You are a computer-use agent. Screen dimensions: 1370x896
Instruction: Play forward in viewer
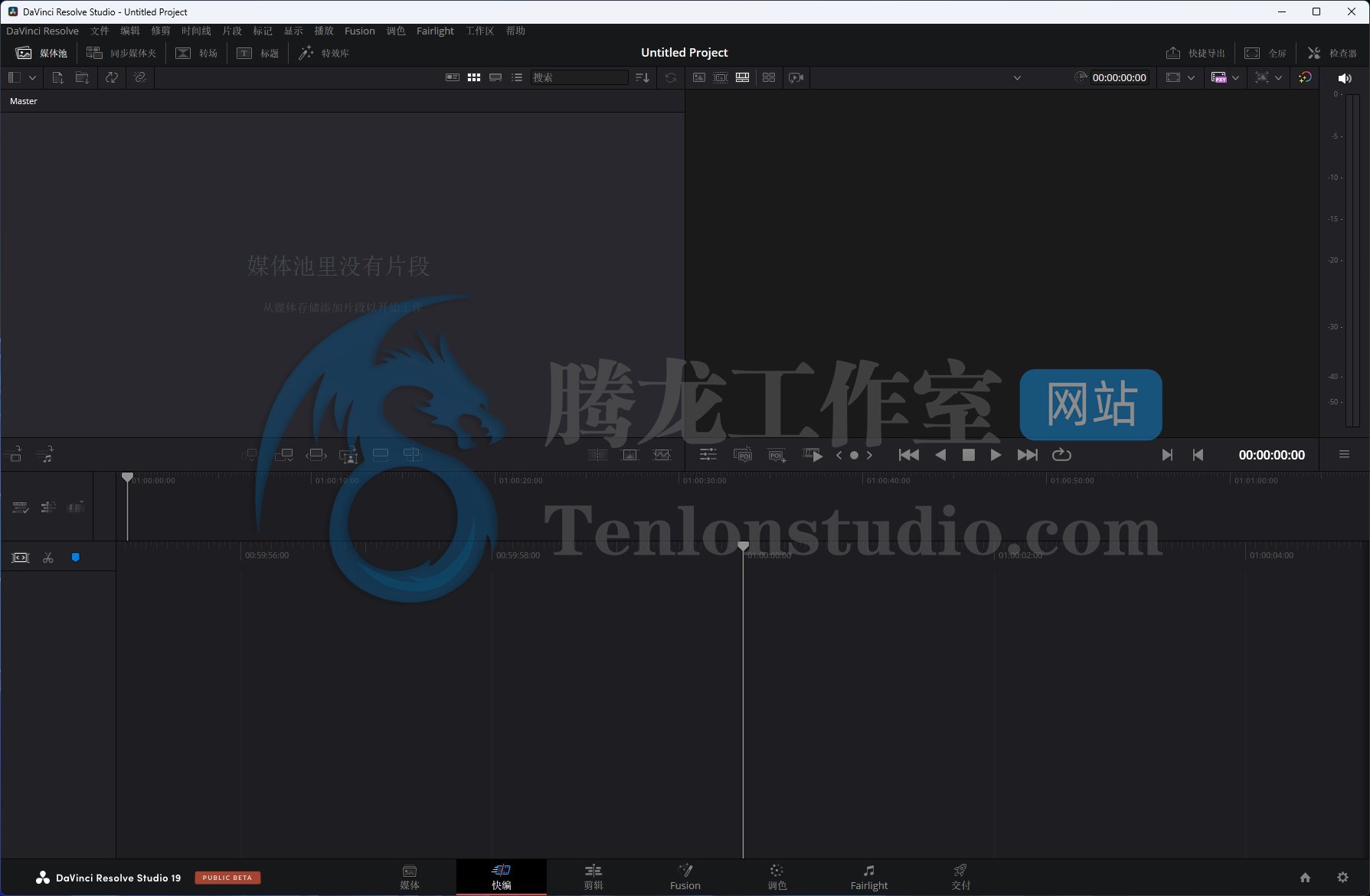996,455
